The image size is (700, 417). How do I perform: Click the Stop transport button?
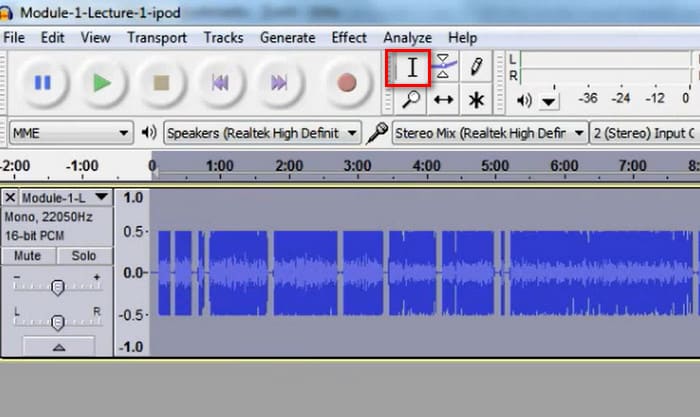(161, 83)
